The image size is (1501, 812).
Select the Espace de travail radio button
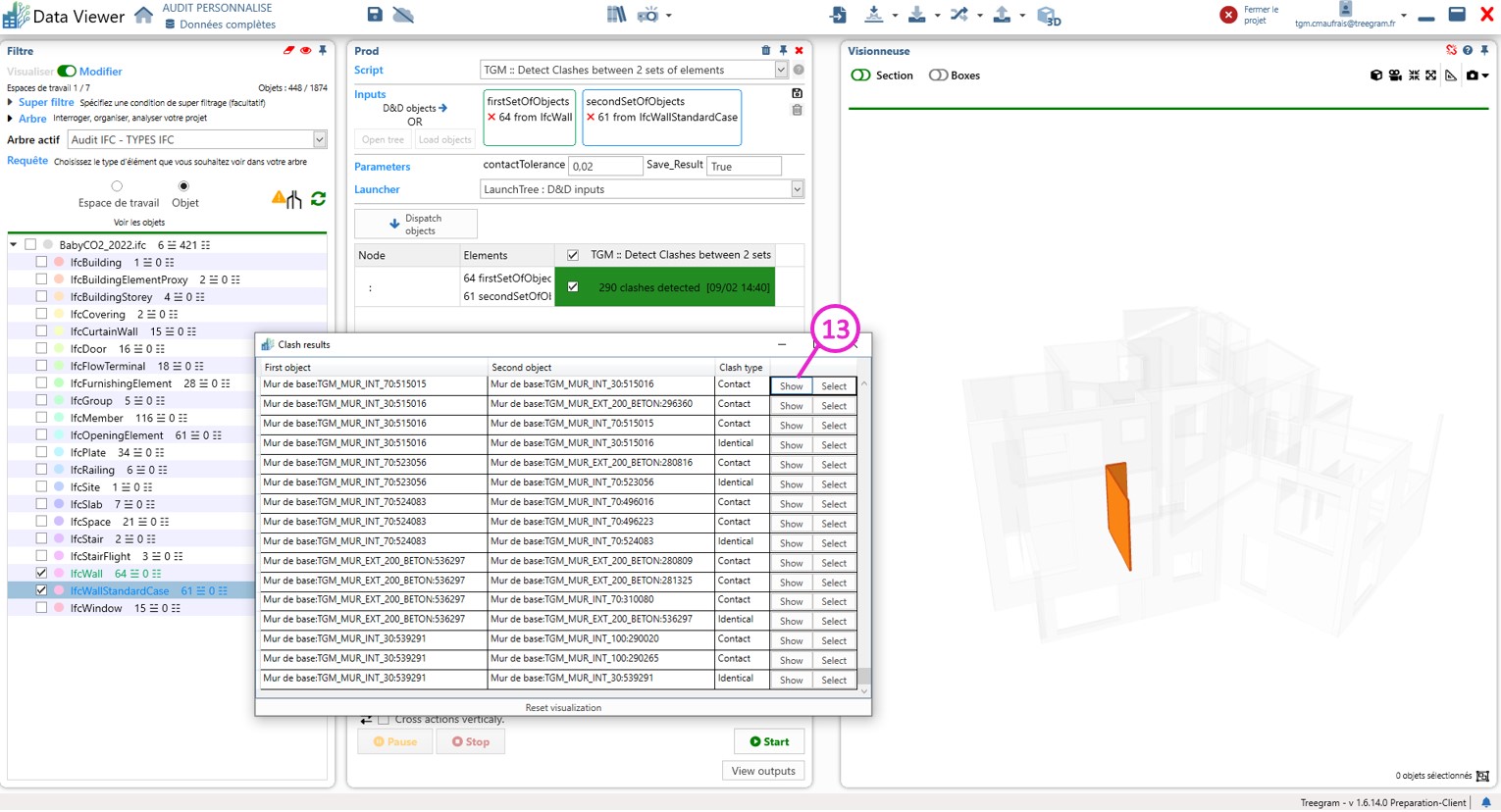click(117, 186)
